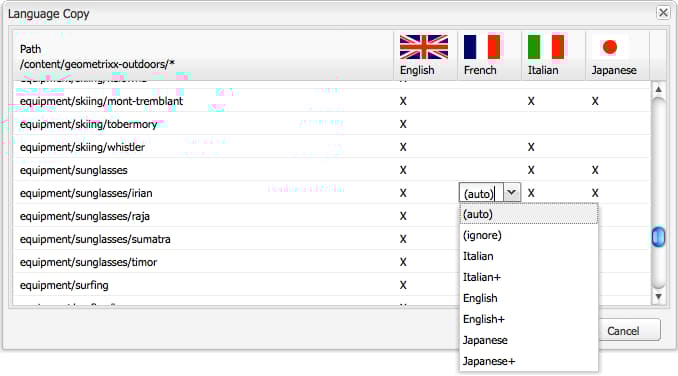The image size is (678, 376).
Task: Click the Italian flag icon
Action: pyautogui.click(x=546, y=47)
